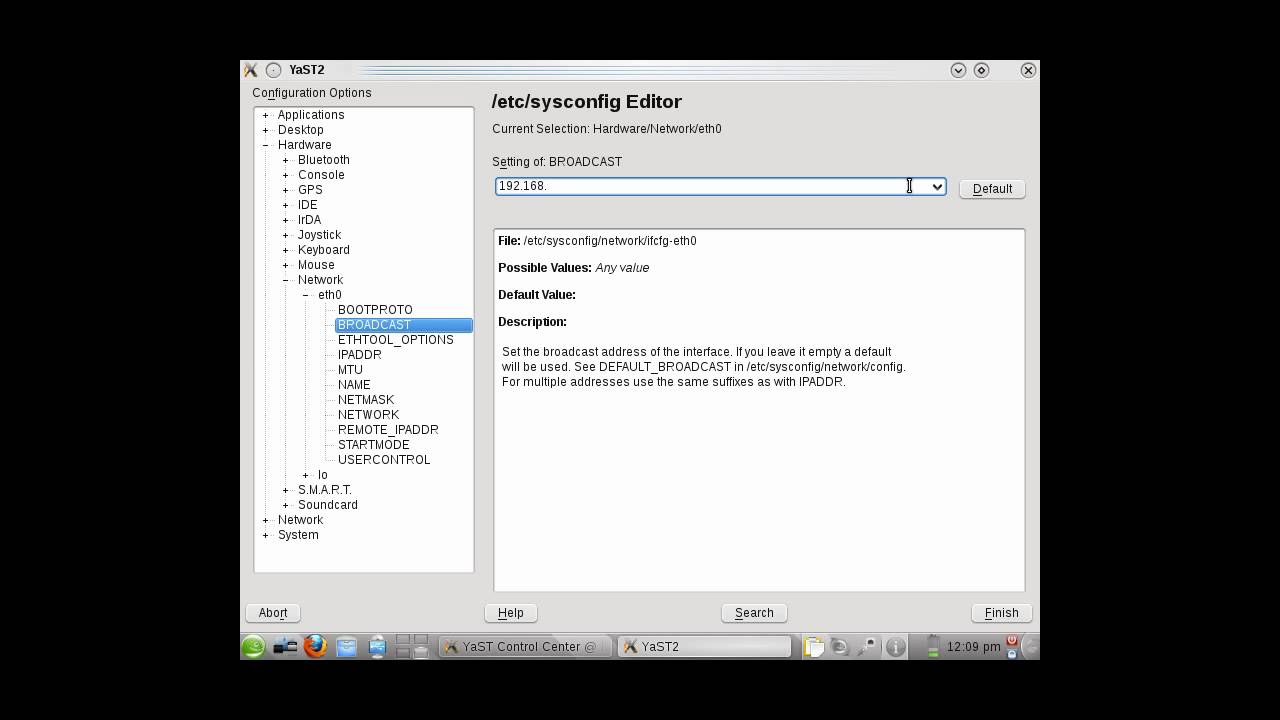Click the virtual desktop pager
The width and height of the screenshot is (1280, 720).
click(412, 647)
